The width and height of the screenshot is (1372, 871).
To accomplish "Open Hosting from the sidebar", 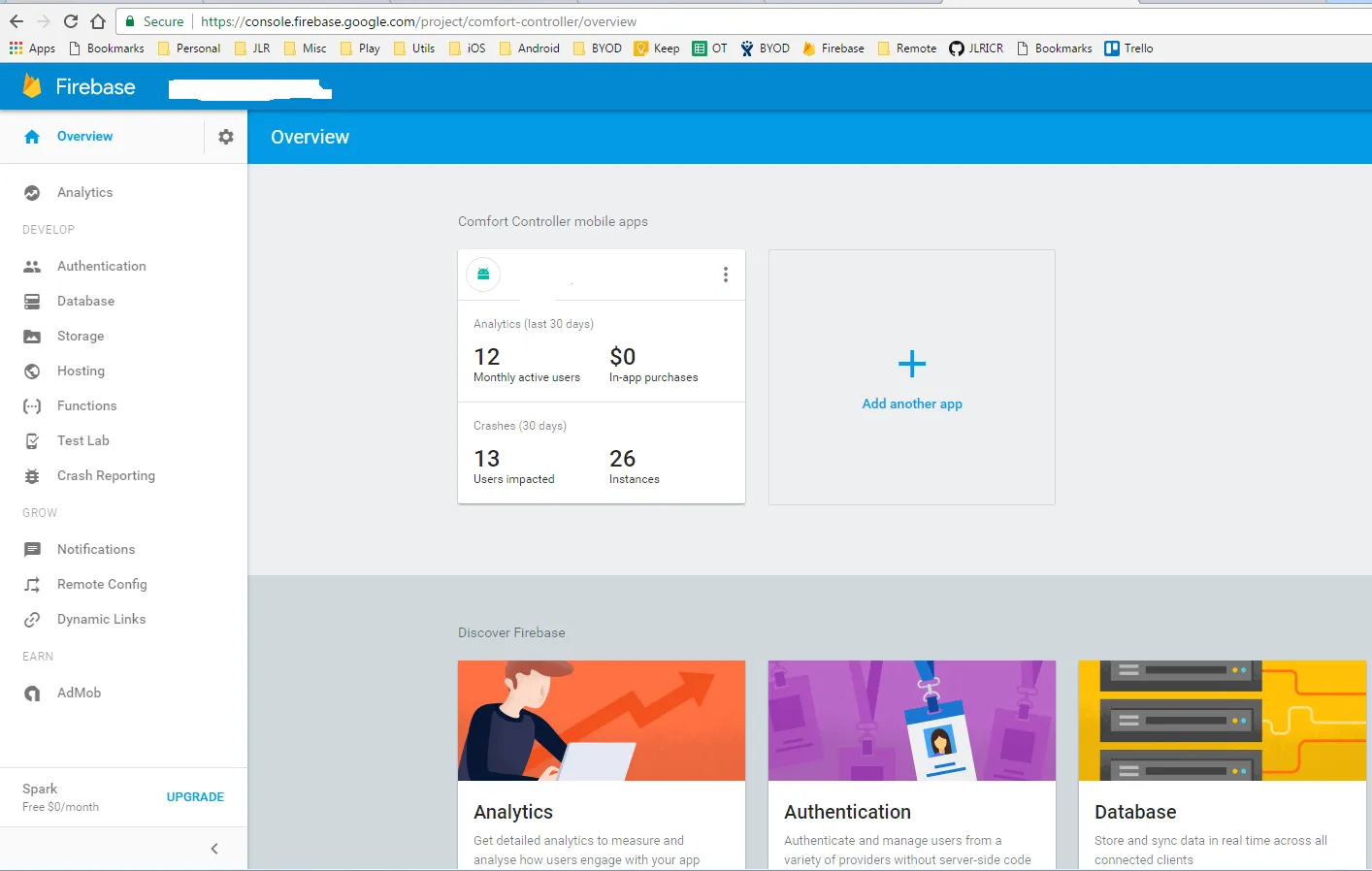I will 81,371.
